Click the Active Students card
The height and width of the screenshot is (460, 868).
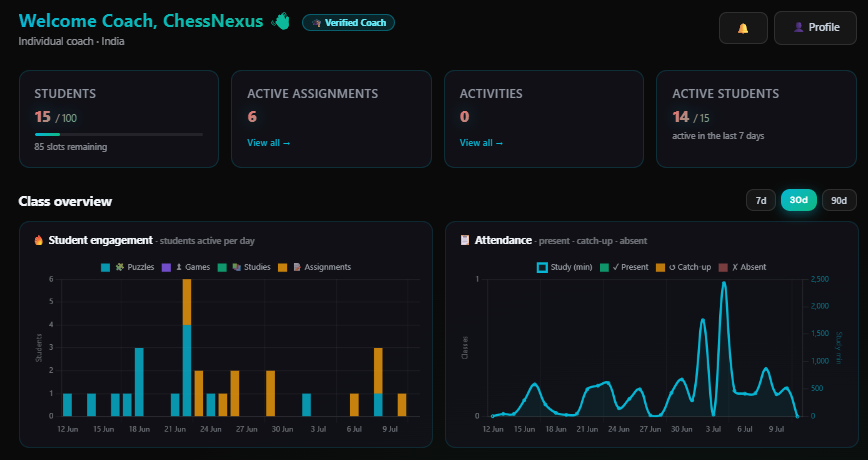click(x=756, y=119)
